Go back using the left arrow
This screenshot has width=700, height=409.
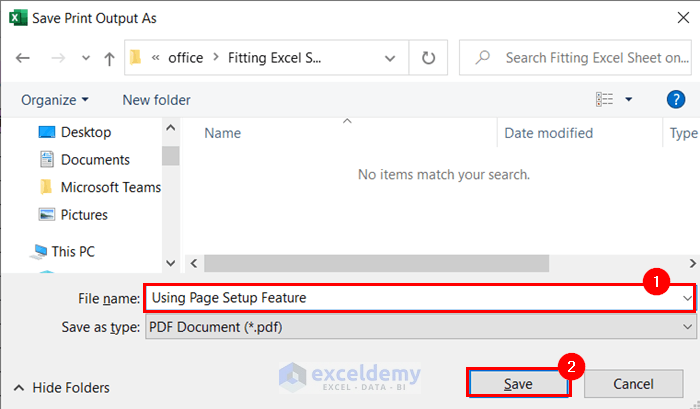pos(22,58)
